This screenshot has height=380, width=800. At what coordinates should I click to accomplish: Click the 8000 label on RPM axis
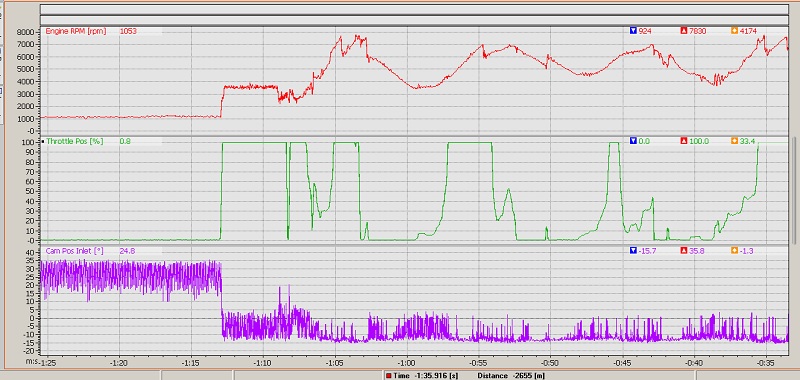click(26, 32)
